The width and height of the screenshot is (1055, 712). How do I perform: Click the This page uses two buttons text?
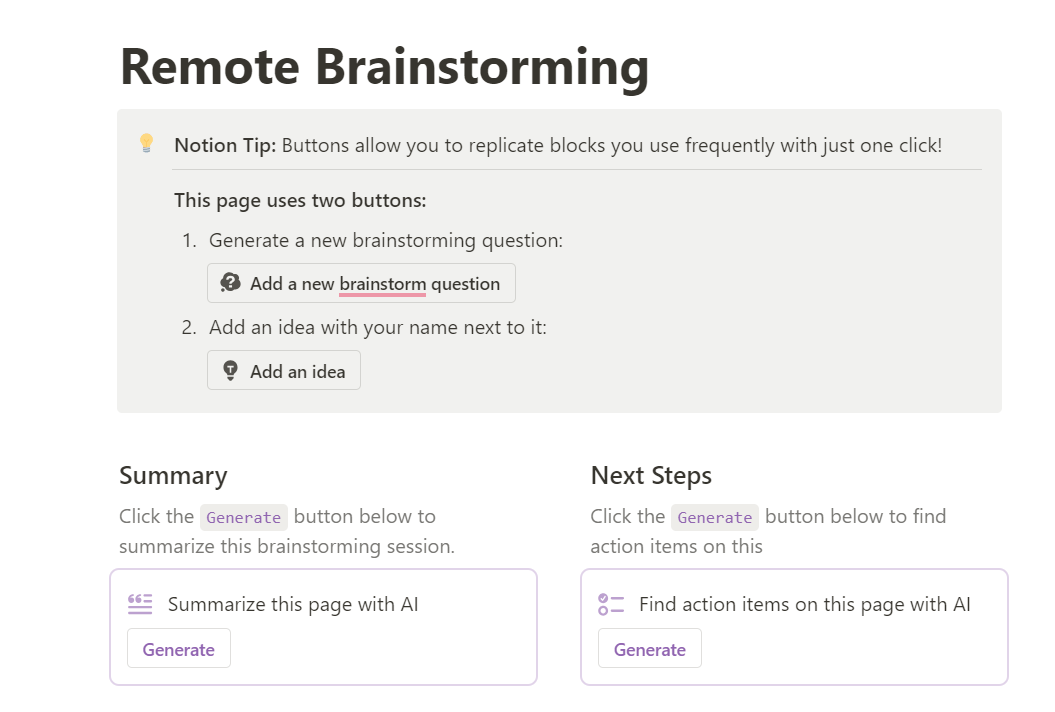pos(300,200)
